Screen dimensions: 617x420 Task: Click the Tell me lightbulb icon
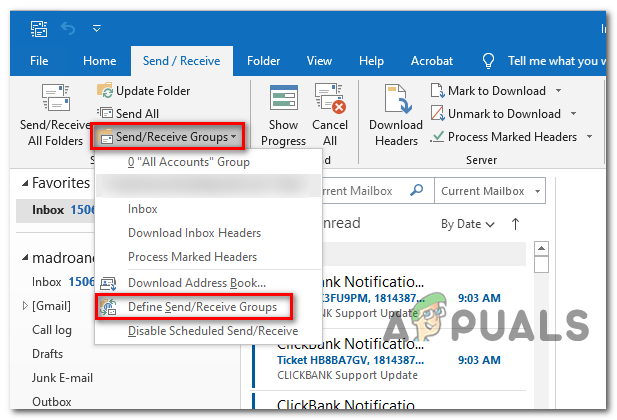489,61
